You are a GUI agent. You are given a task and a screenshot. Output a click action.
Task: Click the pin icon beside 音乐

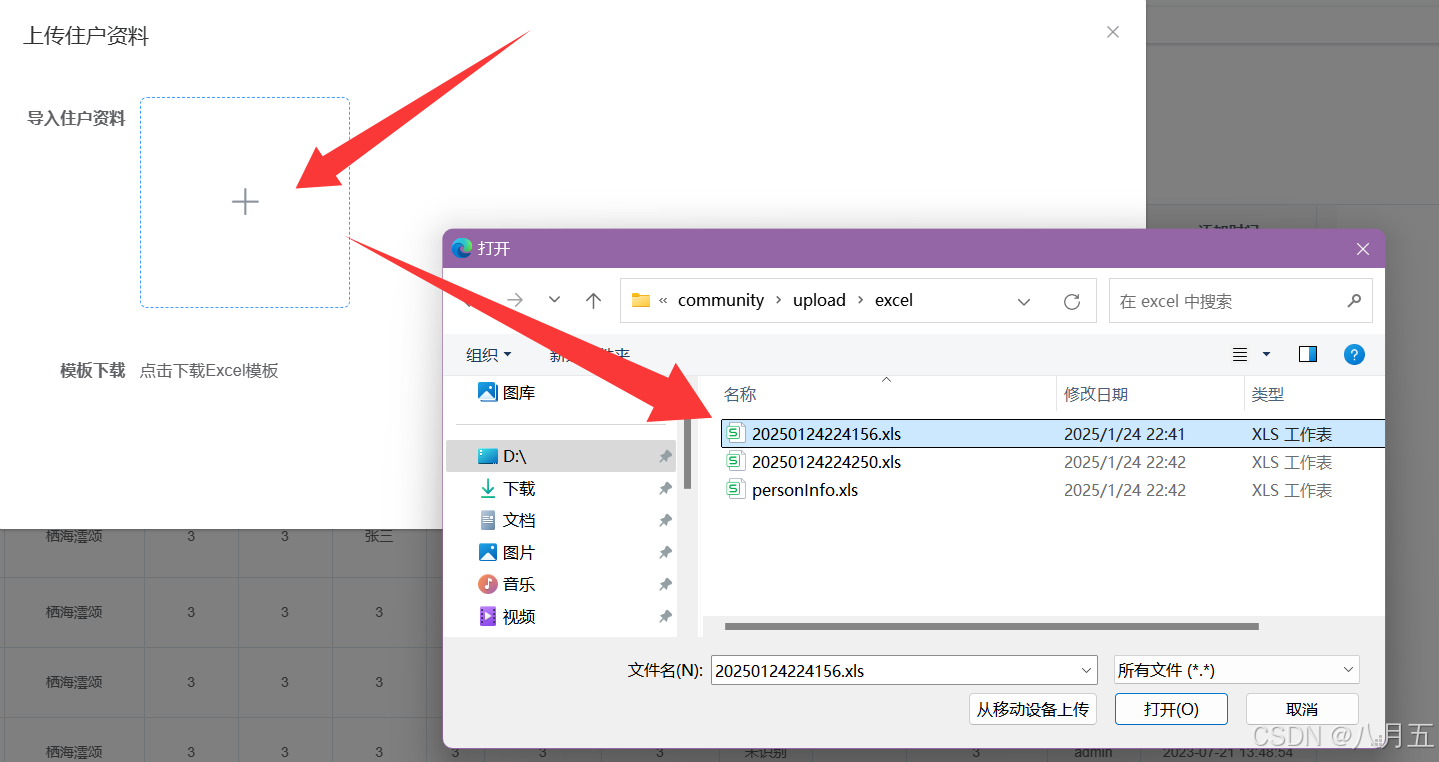tap(664, 585)
